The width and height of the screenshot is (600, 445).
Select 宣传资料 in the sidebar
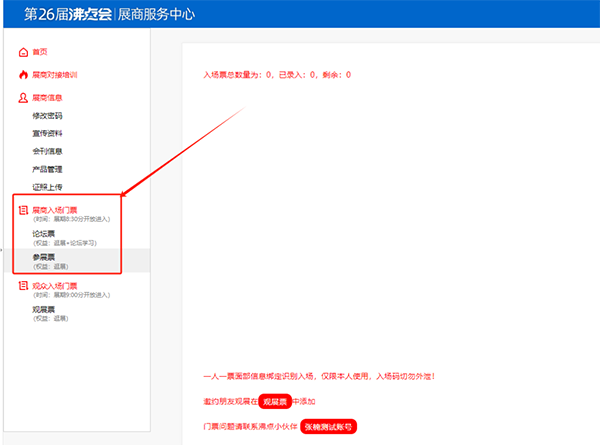(47, 134)
